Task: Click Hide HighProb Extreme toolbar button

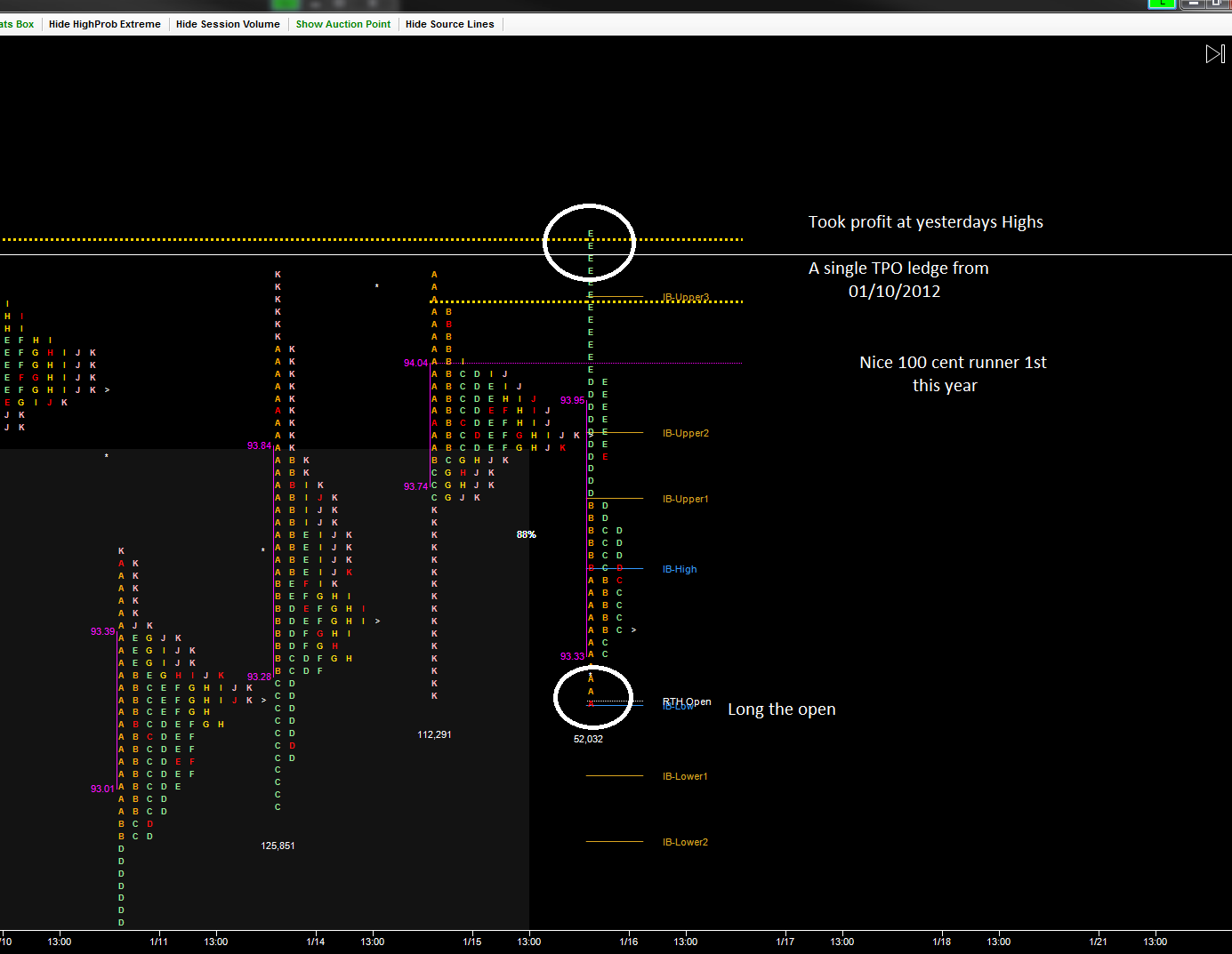Action: (105, 24)
